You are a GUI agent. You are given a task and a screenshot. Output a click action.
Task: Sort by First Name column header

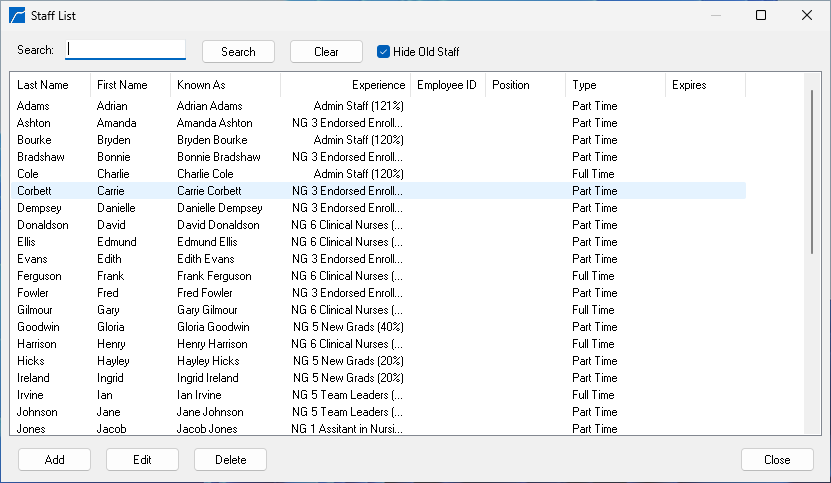pyautogui.click(x=122, y=85)
